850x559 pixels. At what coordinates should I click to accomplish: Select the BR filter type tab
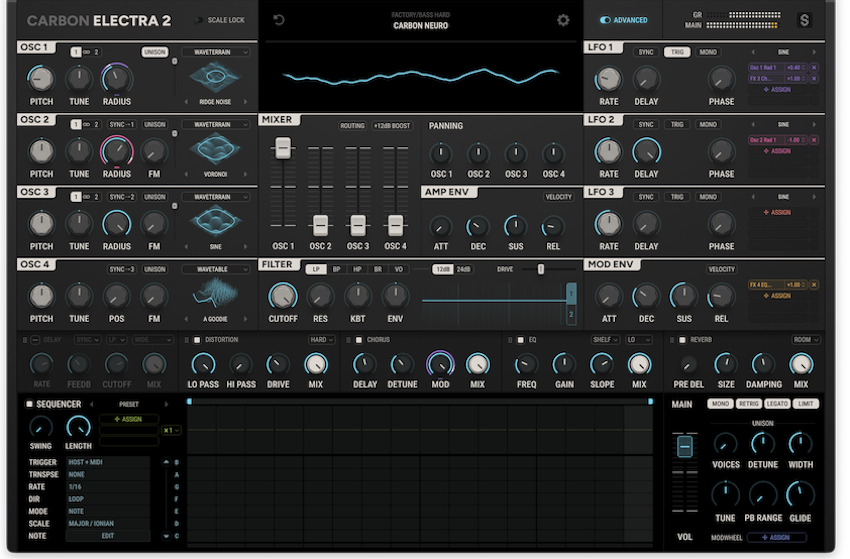point(378,269)
